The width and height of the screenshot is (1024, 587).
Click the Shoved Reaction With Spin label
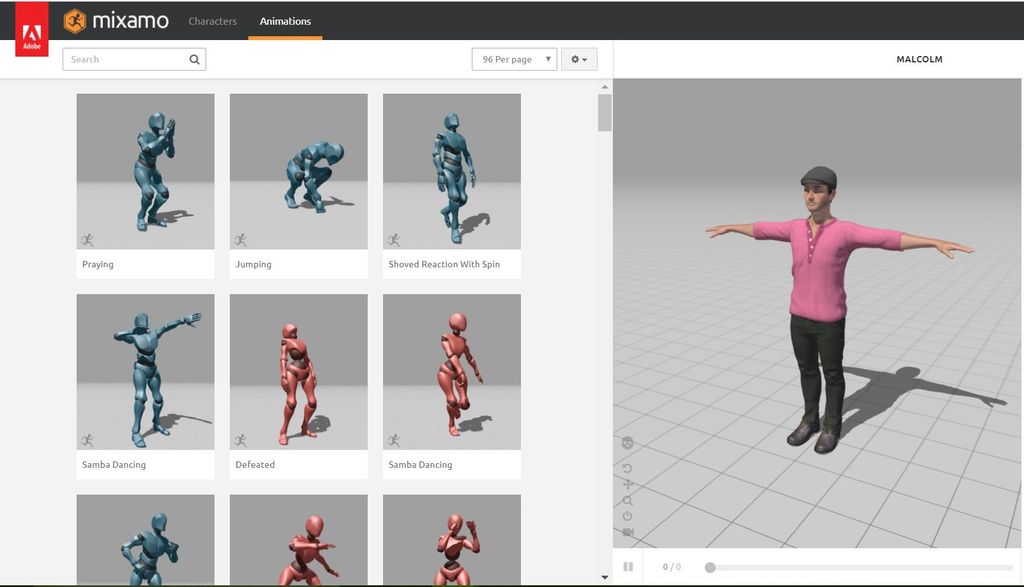pyautogui.click(x=444, y=264)
